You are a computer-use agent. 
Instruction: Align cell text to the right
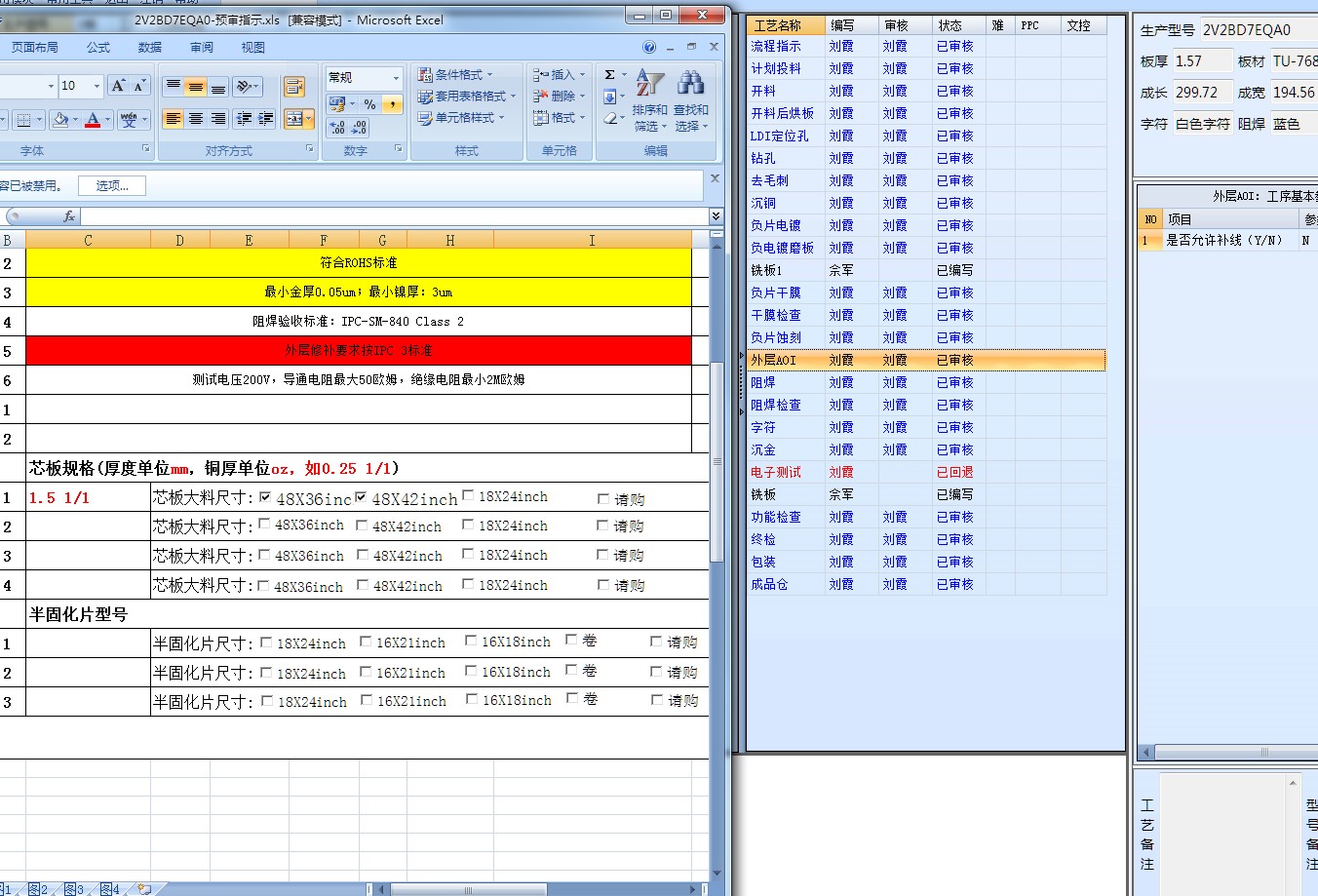[x=218, y=118]
